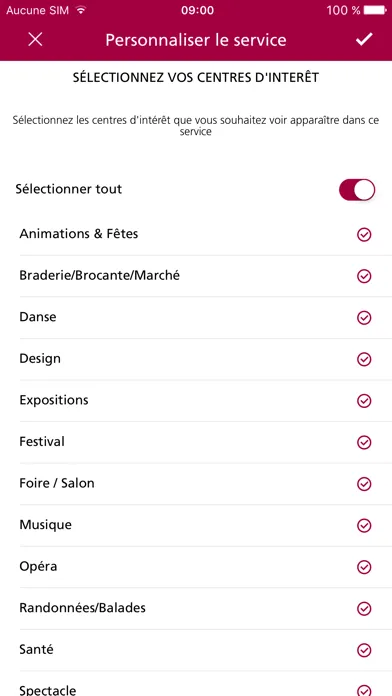
Task: Confirm selection with the header checkmark icon
Action: pyautogui.click(x=364, y=40)
